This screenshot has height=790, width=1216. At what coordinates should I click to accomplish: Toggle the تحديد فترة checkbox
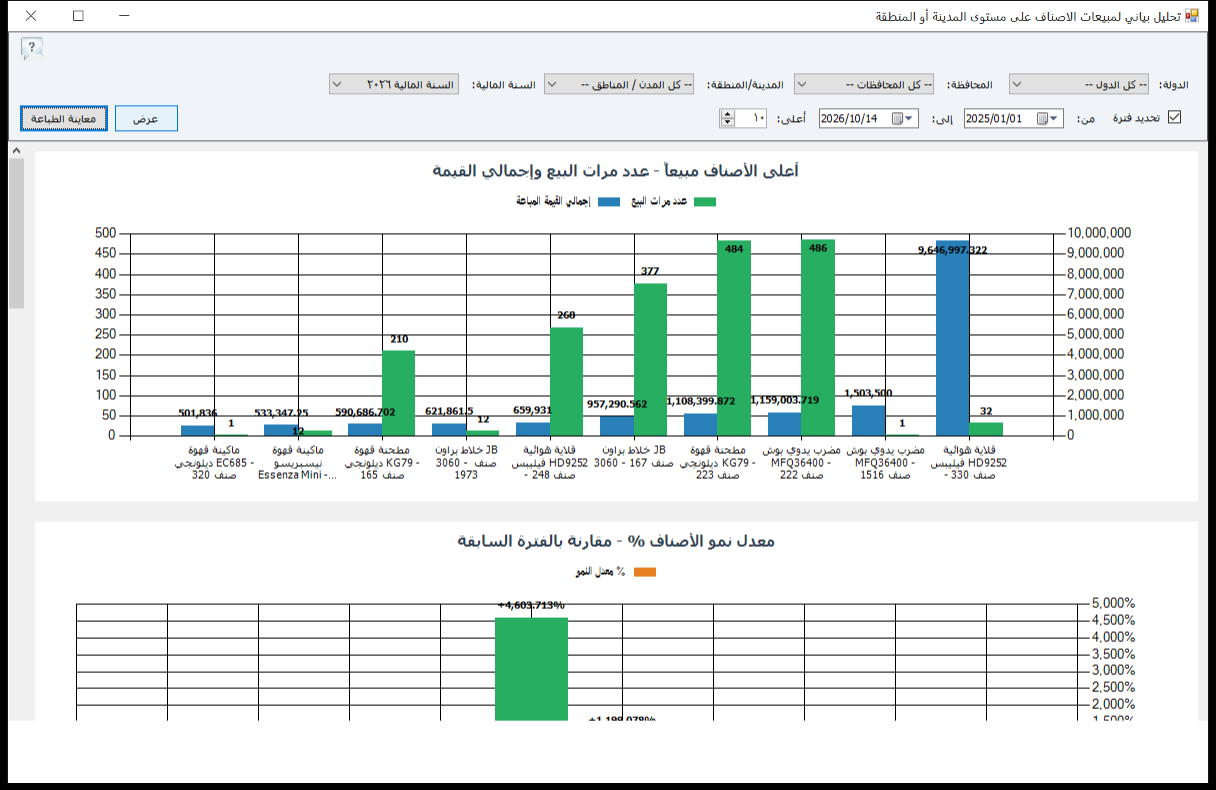[1175, 117]
